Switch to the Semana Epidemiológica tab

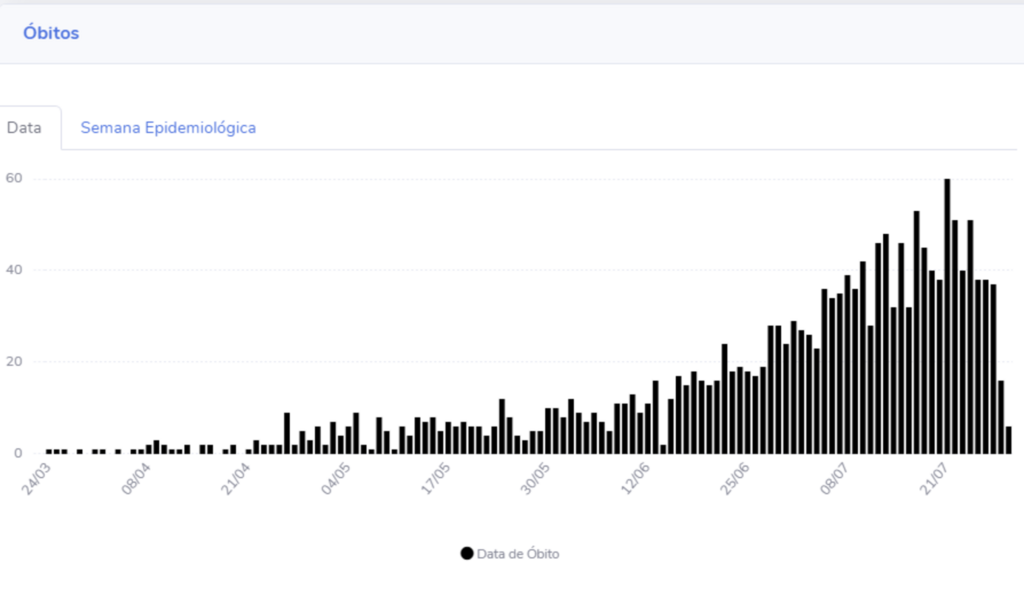tap(168, 128)
